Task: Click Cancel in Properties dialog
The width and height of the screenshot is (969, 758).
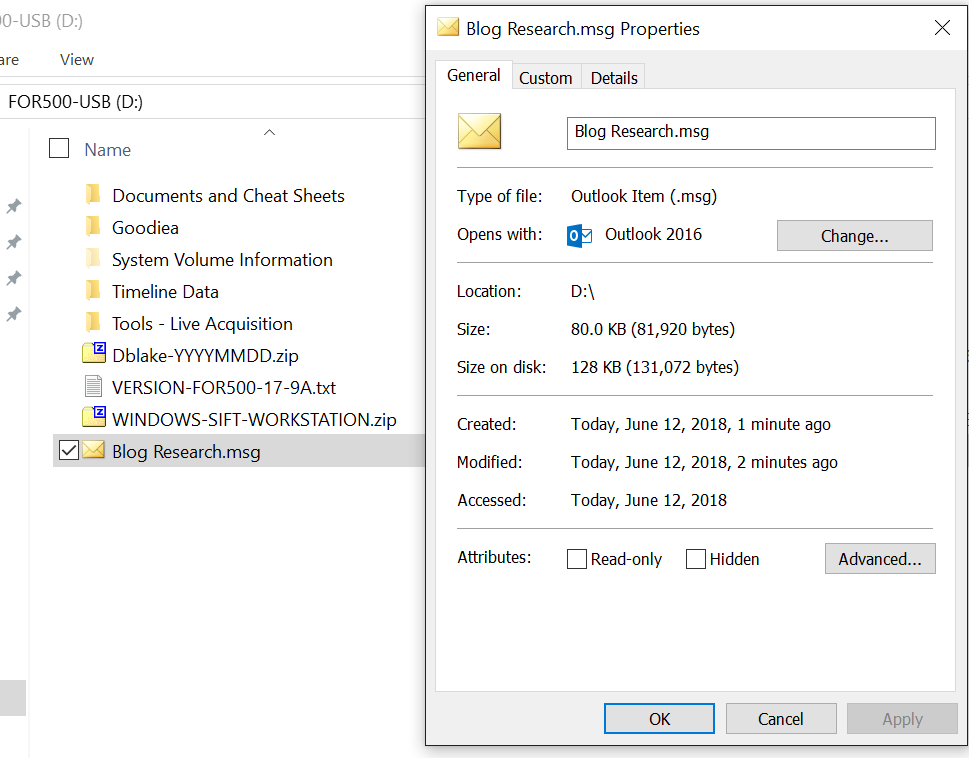Action: pos(781,718)
